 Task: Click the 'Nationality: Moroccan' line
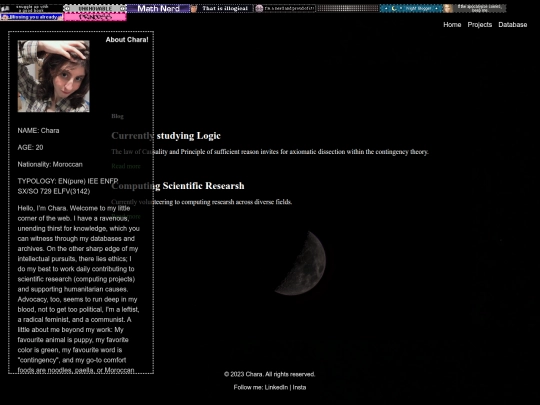[50, 164]
